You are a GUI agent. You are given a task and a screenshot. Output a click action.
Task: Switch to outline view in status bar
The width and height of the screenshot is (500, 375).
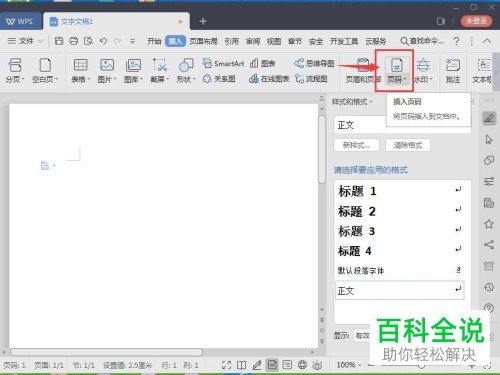(x=287, y=365)
